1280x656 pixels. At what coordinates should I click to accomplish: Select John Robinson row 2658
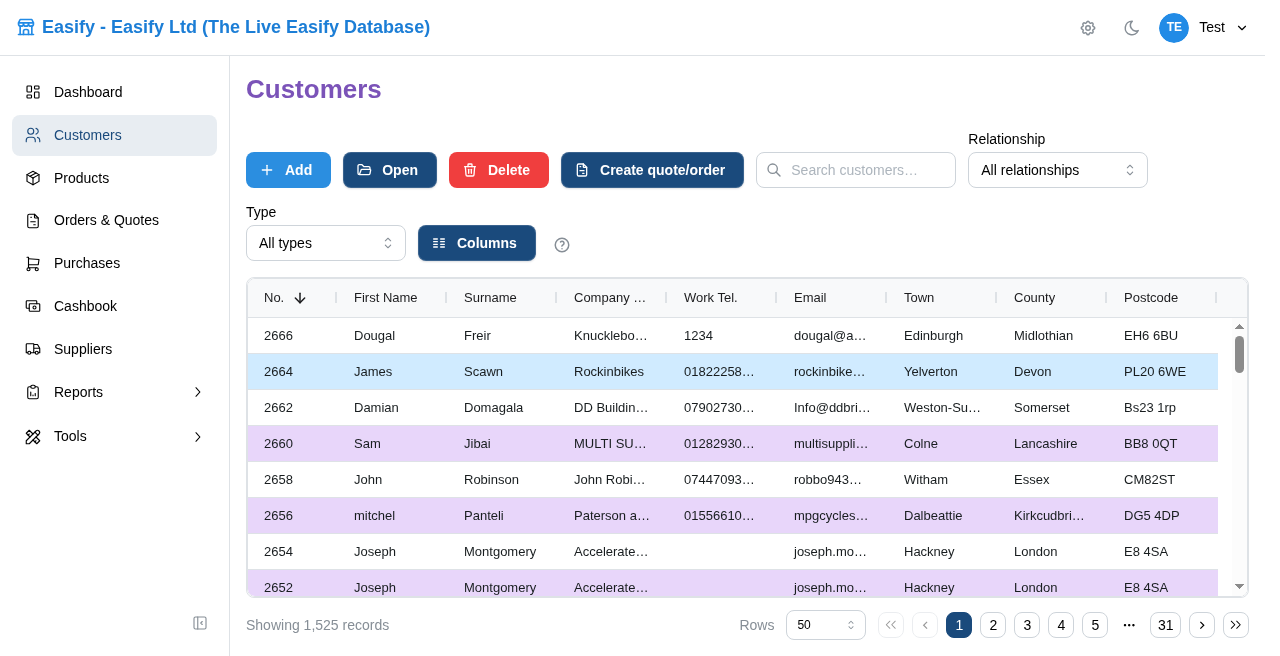tap(733, 480)
